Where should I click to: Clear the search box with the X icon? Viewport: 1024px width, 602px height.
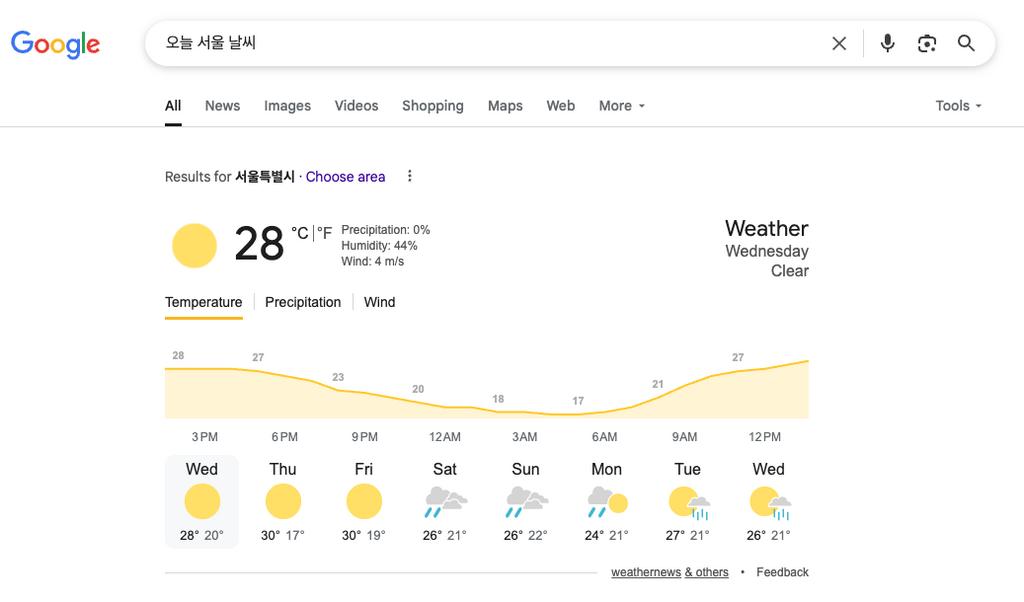point(839,44)
